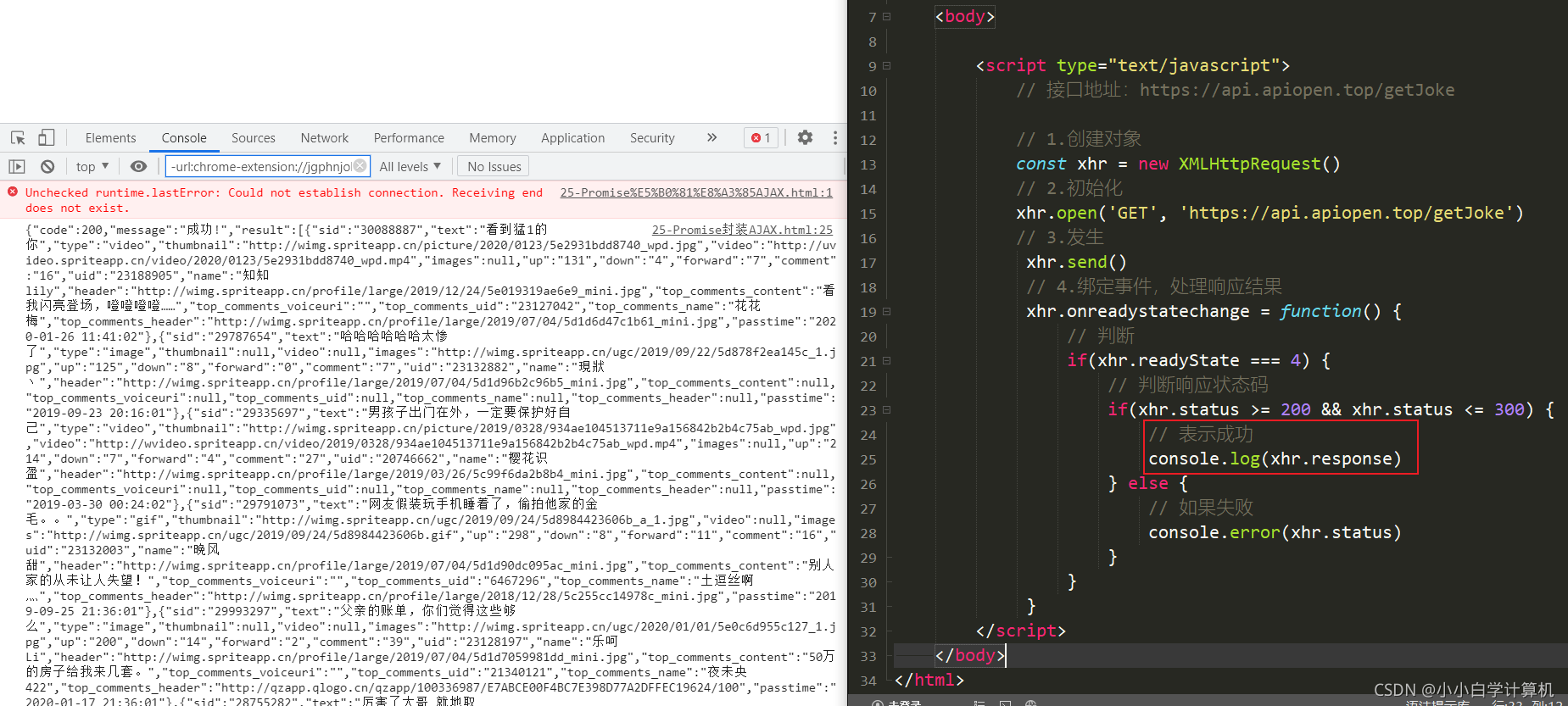This screenshot has height=706, width=1568.
Task: Activate the inspect element picker icon
Action: (x=18, y=137)
